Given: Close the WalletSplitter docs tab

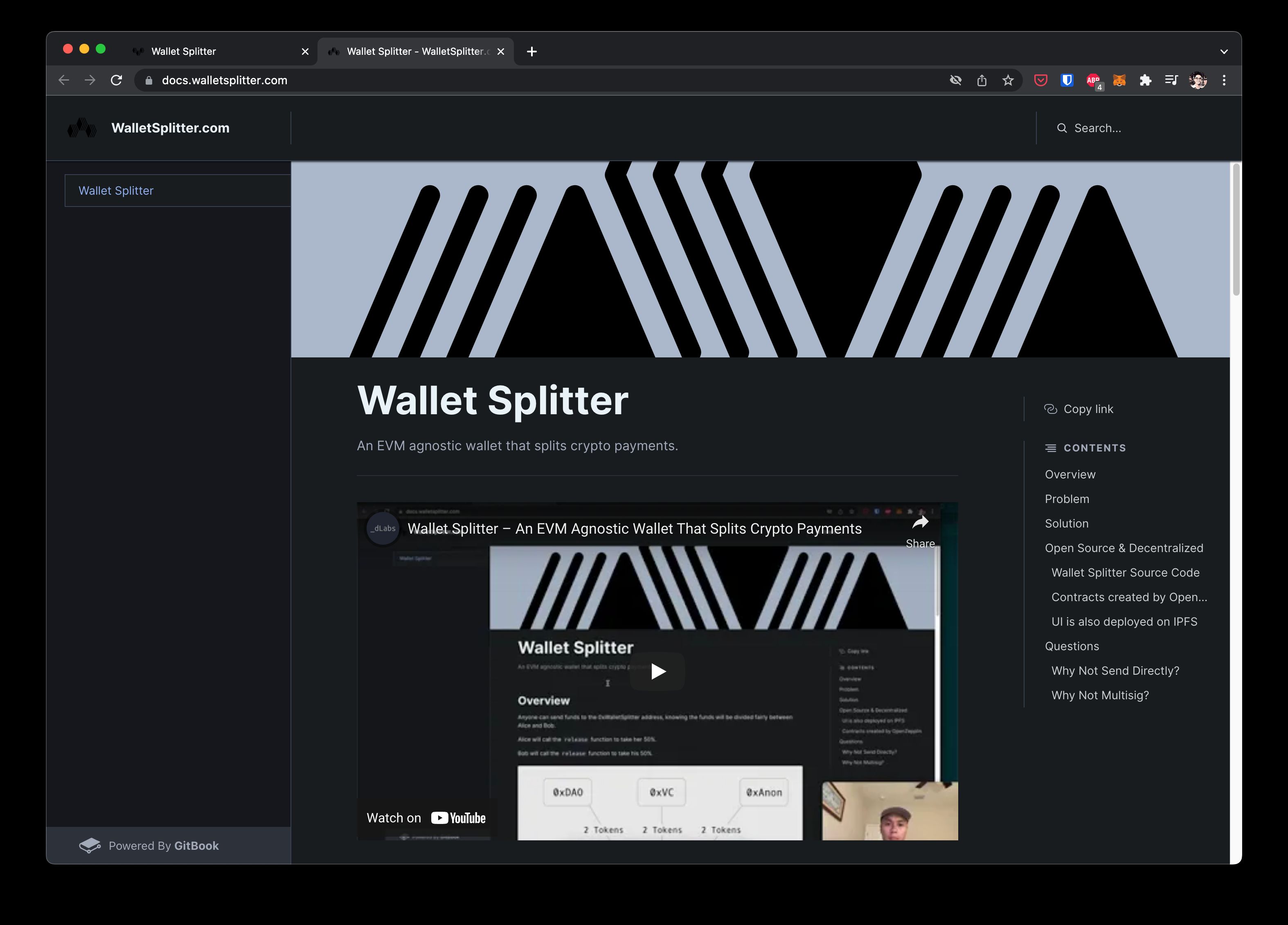Looking at the screenshot, I should pyautogui.click(x=500, y=52).
